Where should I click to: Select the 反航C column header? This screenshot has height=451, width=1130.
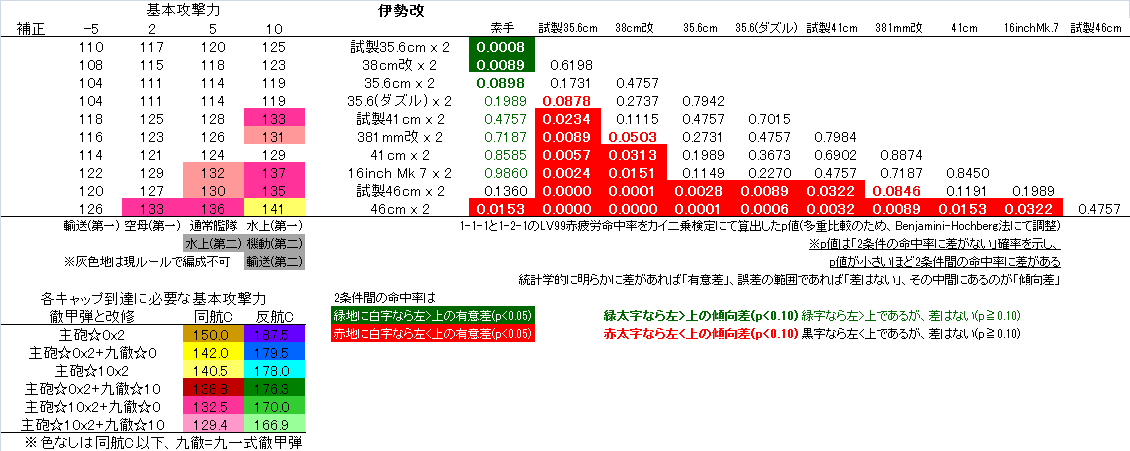(272, 316)
